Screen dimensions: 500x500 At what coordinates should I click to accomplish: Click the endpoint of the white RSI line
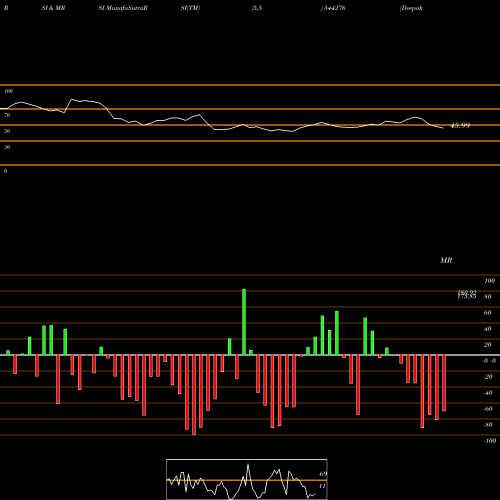click(x=443, y=128)
